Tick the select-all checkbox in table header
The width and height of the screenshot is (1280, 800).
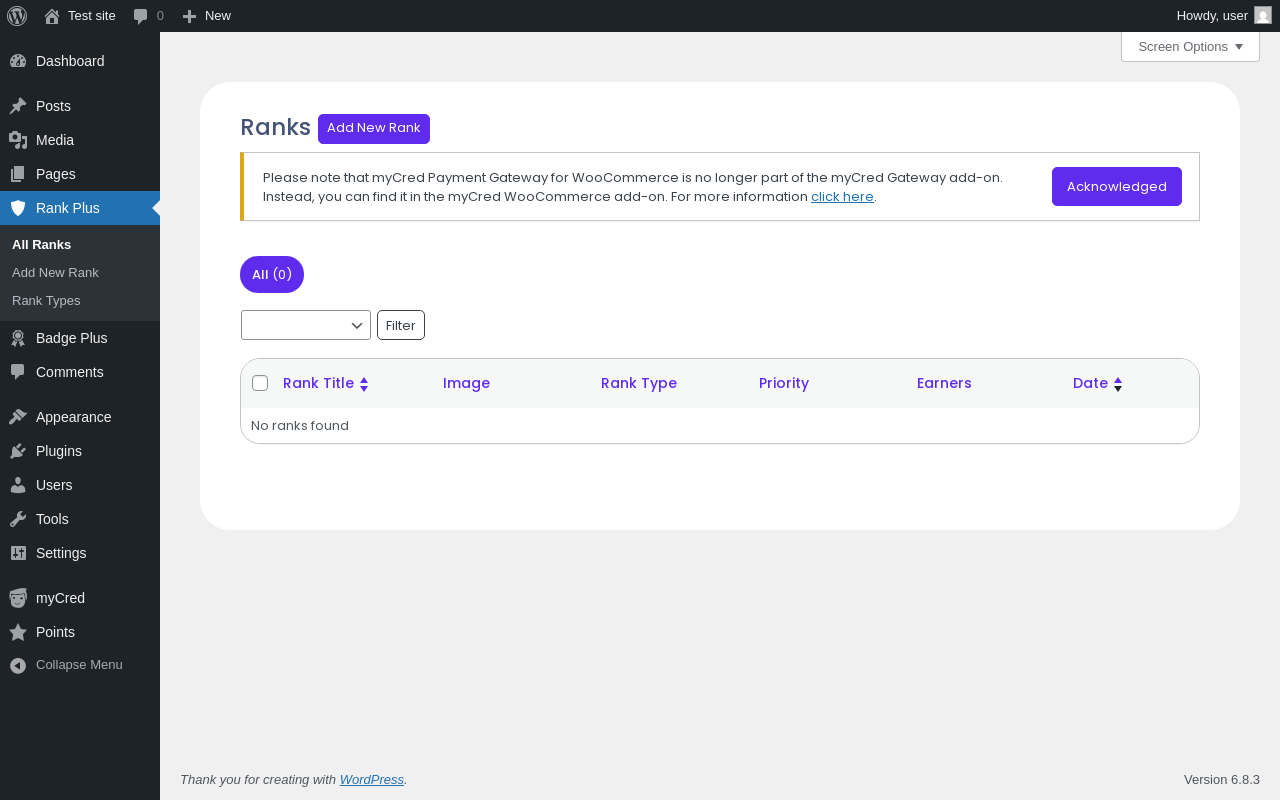pyautogui.click(x=260, y=383)
